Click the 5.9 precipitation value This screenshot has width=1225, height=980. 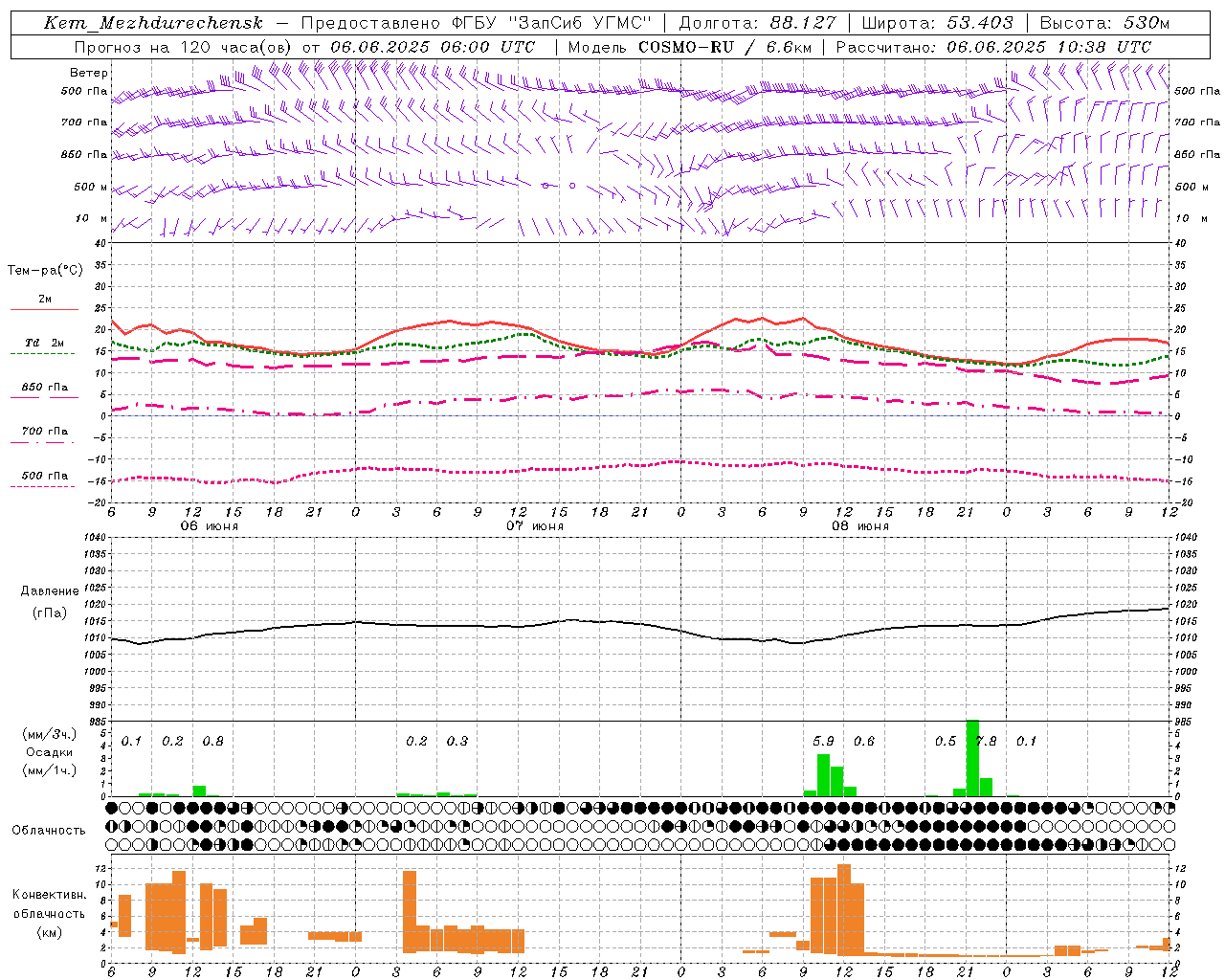[823, 741]
